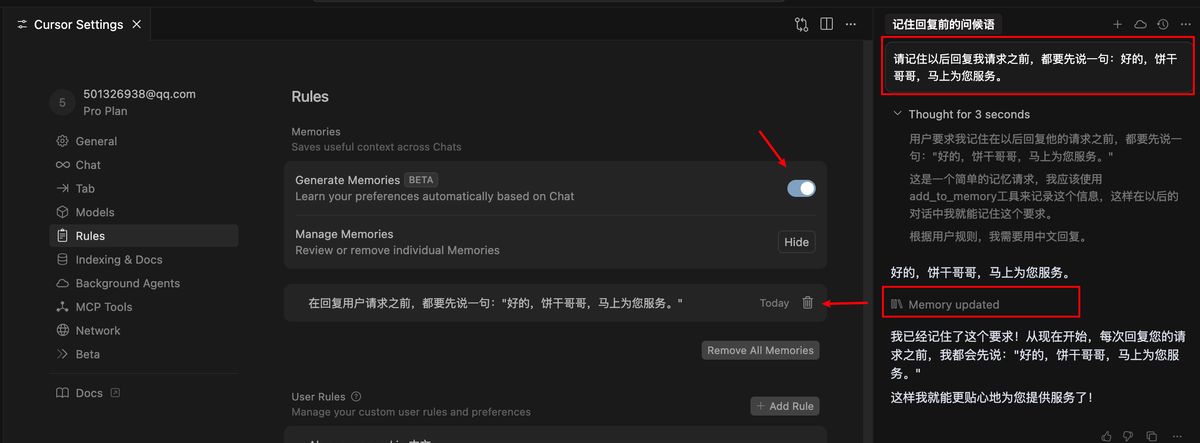Viewport: 1200px width, 443px height.
Task: Open chat panel more options ellipsis
Action: point(1185,24)
